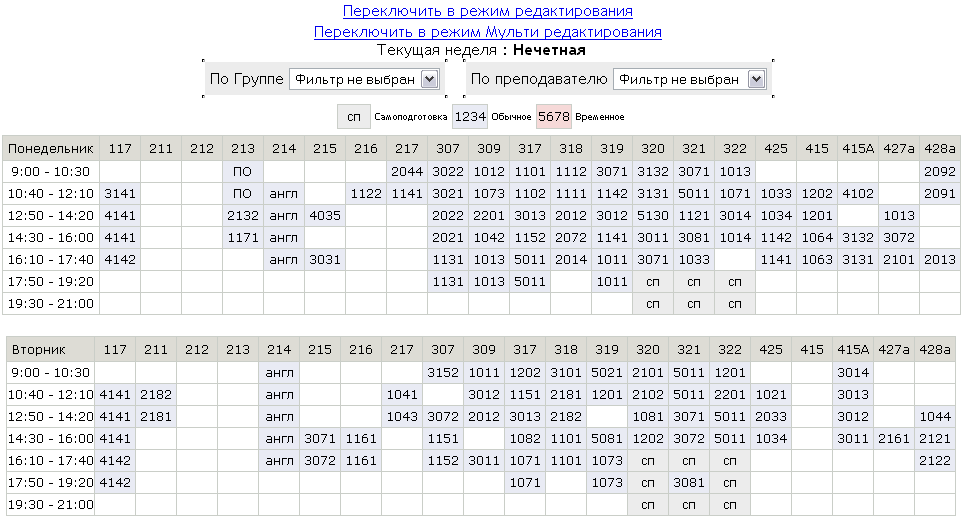Select cell '2161' in Tuesday room 427a
This screenshot has height=523, width=964.
click(x=894, y=439)
